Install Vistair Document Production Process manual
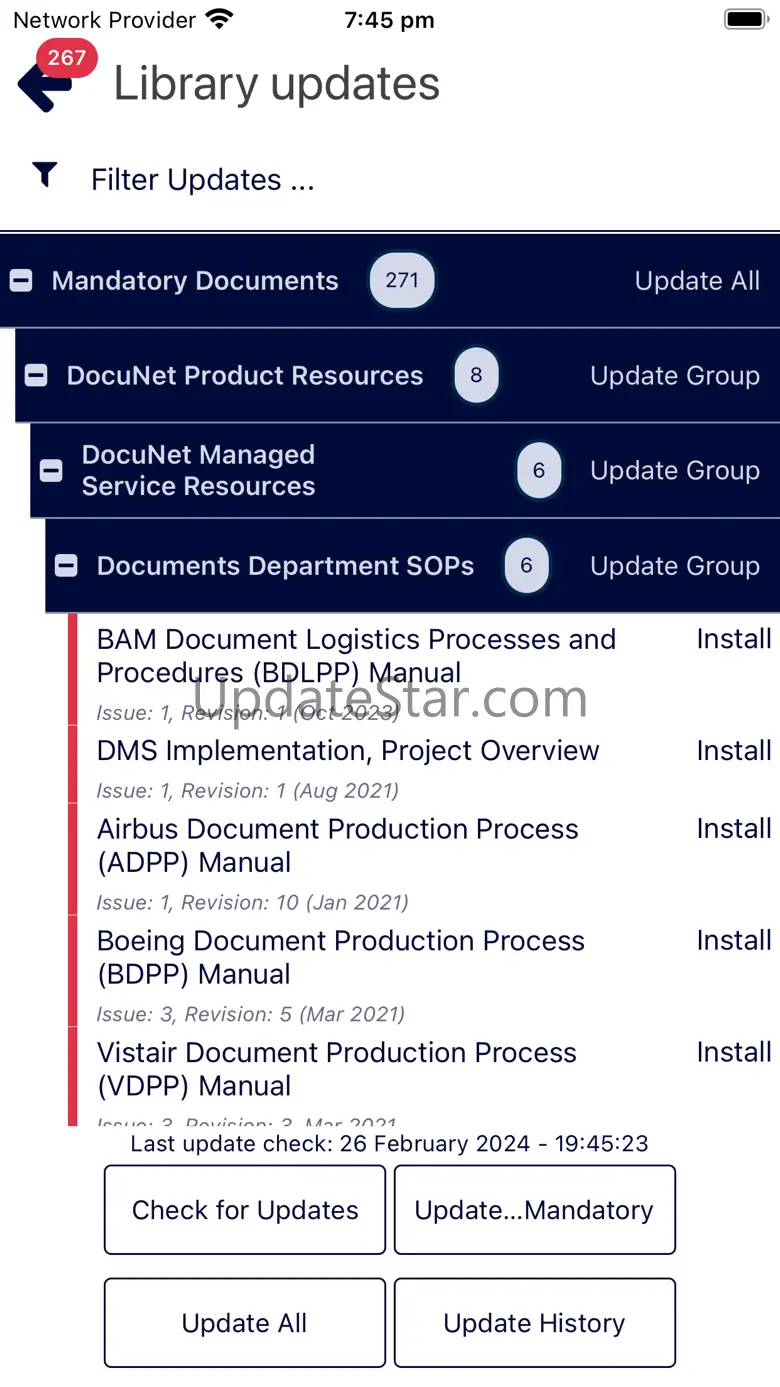Viewport: 780px width, 1387px height. point(734,1052)
